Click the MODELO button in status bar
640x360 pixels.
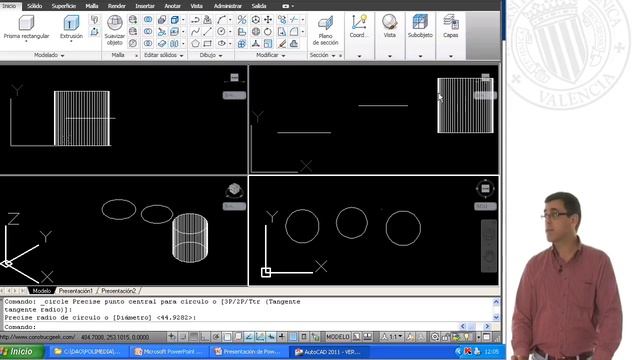click(338, 337)
